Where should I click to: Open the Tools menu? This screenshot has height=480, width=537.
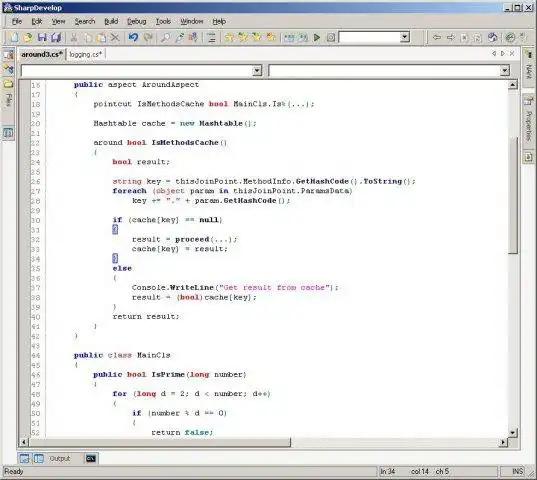click(x=163, y=22)
